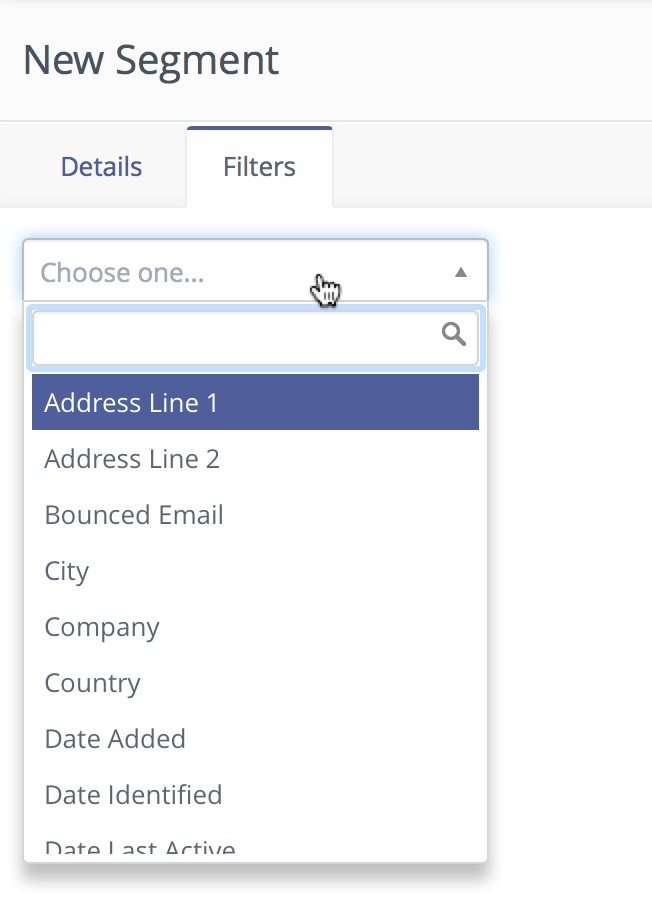The image size is (652, 908).
Task: Click the New Segment page title
Action: coord(151,60)
